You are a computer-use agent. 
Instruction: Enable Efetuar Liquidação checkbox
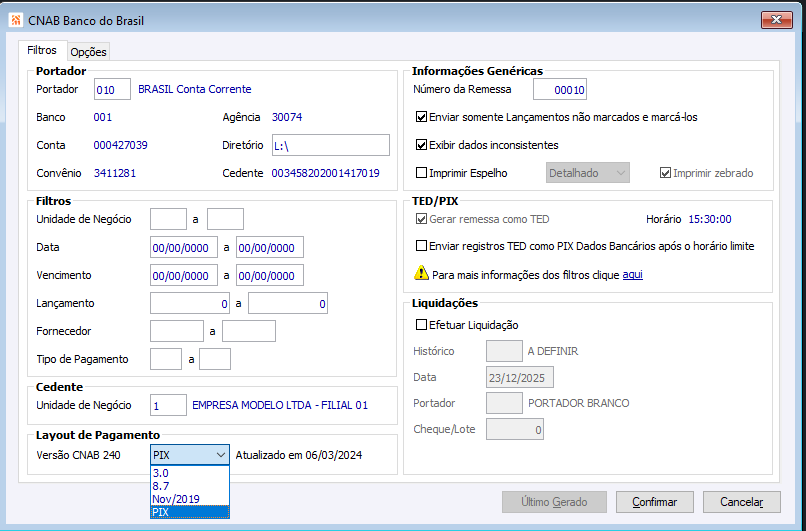coord(421,324)
